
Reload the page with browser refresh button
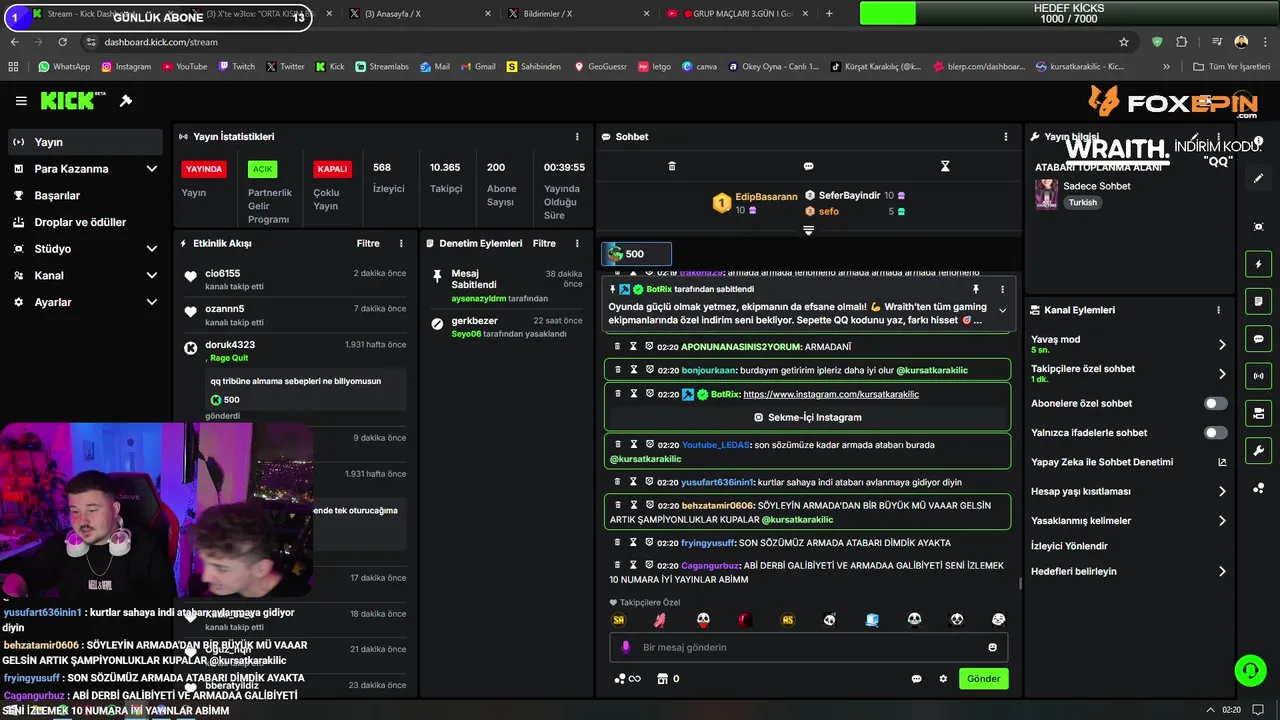coord(62,42)
